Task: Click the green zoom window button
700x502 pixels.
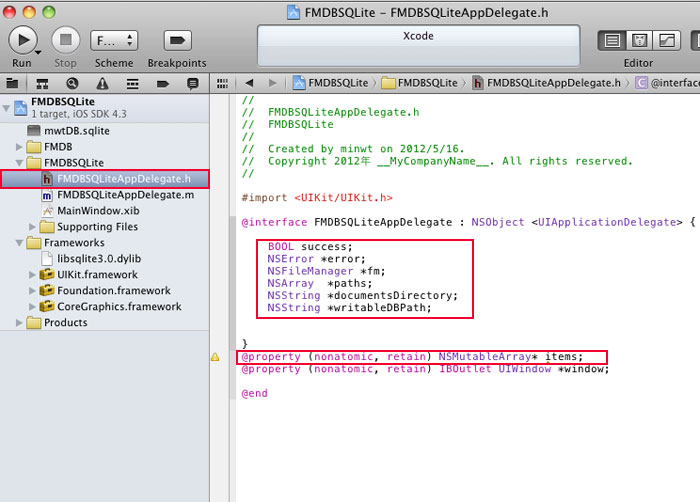Action: pyautogui.click(x=49, y=12)
